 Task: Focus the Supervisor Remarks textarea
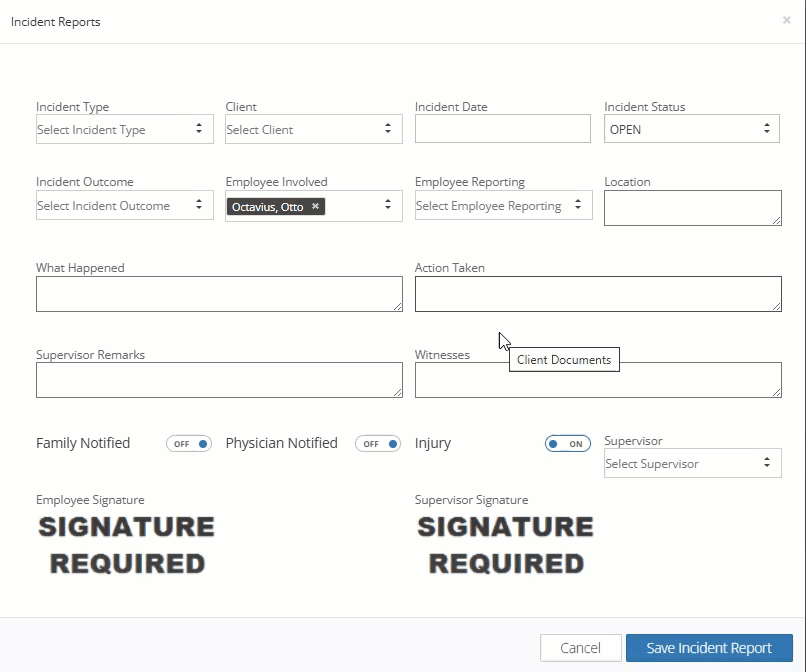point(219,380)
